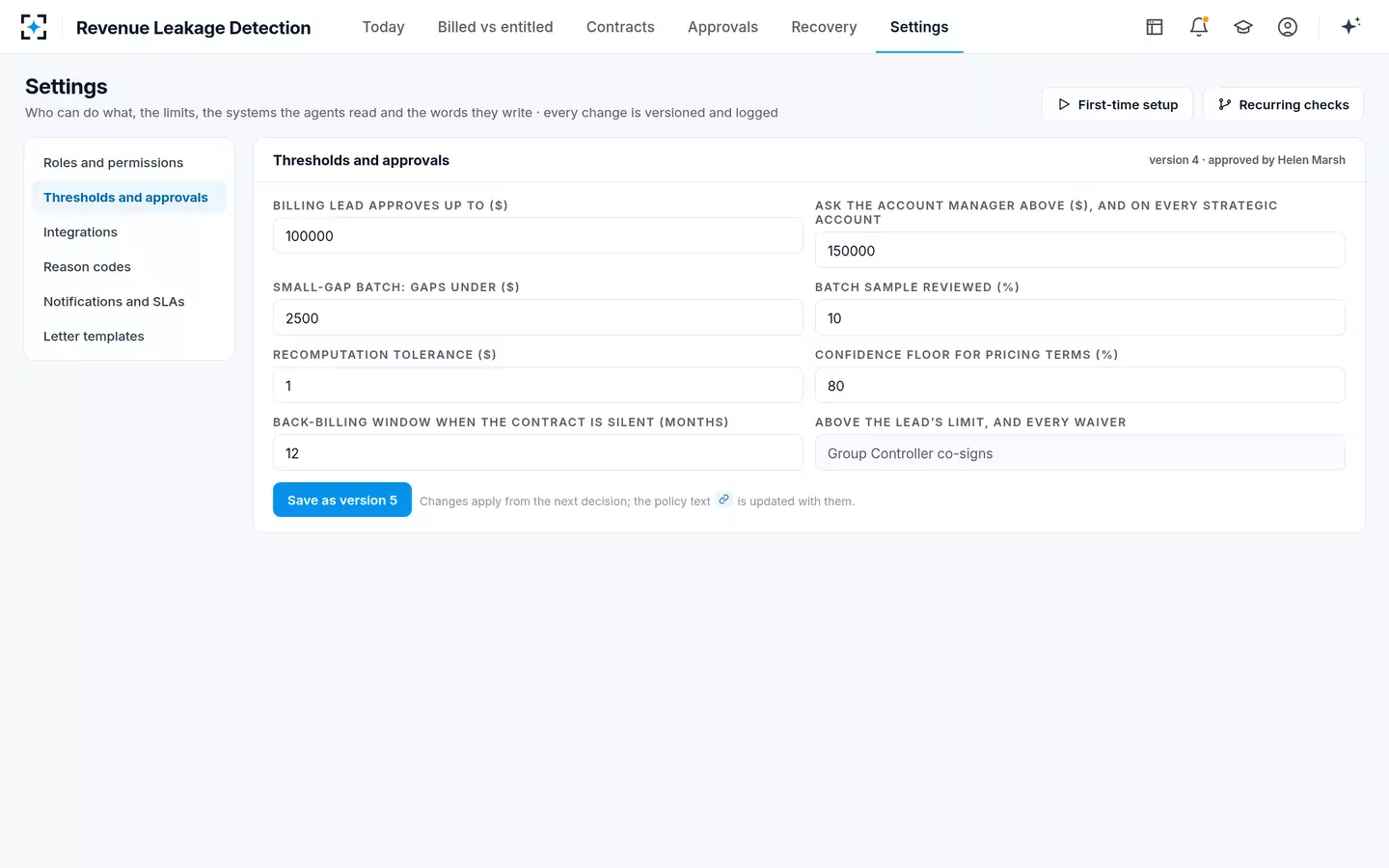
Task: Open Letter templates settings
Action: [x=129, y=337]
